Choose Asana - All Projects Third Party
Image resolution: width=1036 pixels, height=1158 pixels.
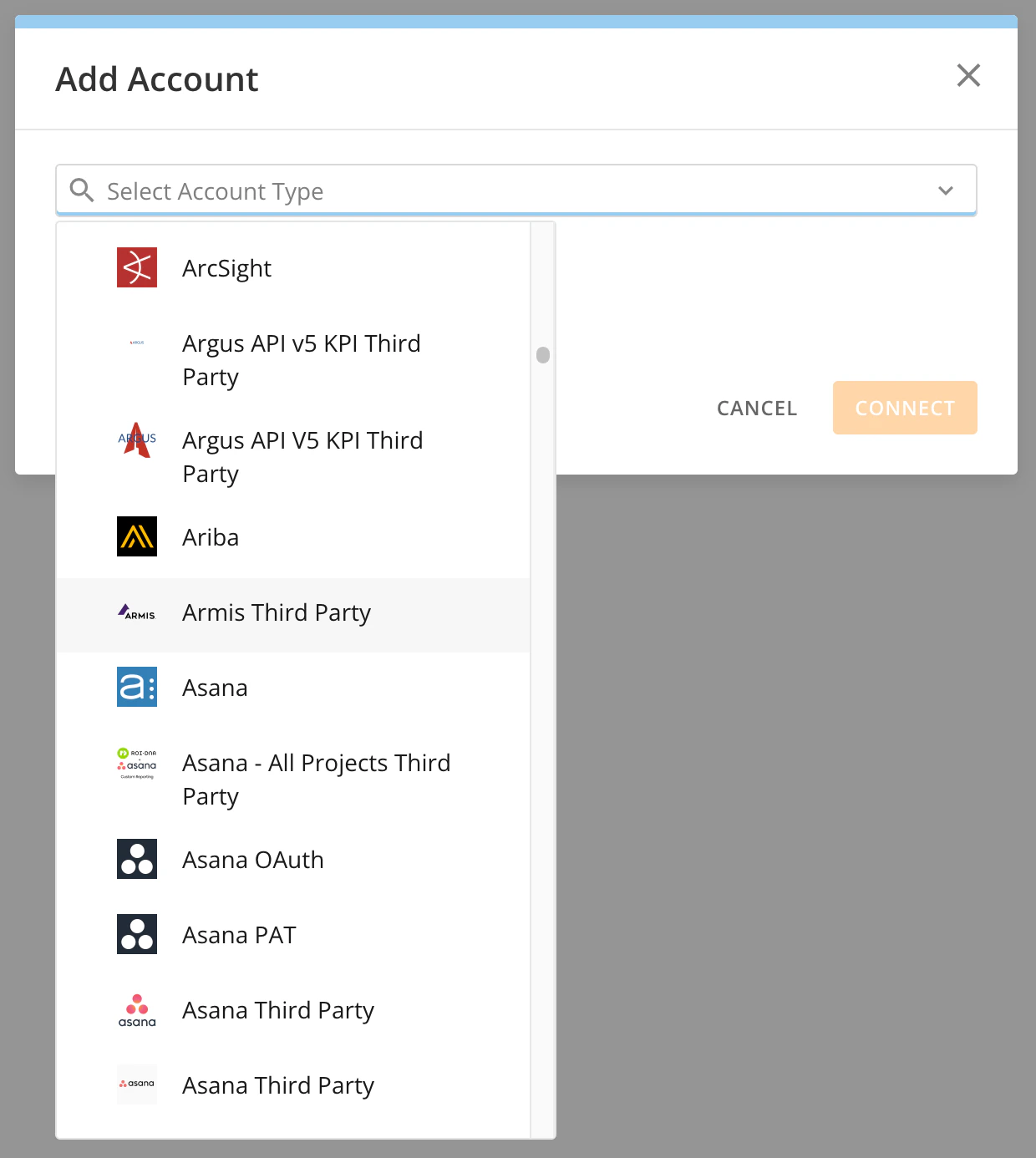(293, 779)
